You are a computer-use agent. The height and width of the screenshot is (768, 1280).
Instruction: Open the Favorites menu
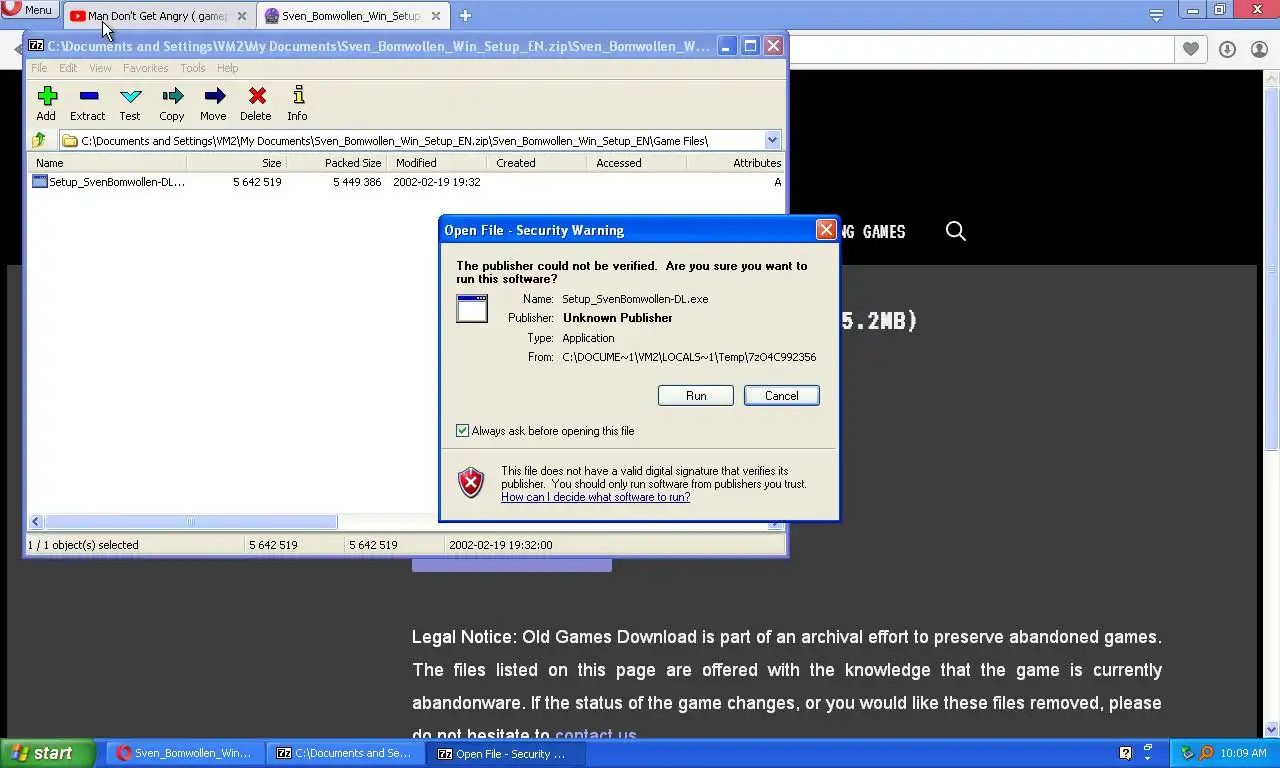click(146, 68)
